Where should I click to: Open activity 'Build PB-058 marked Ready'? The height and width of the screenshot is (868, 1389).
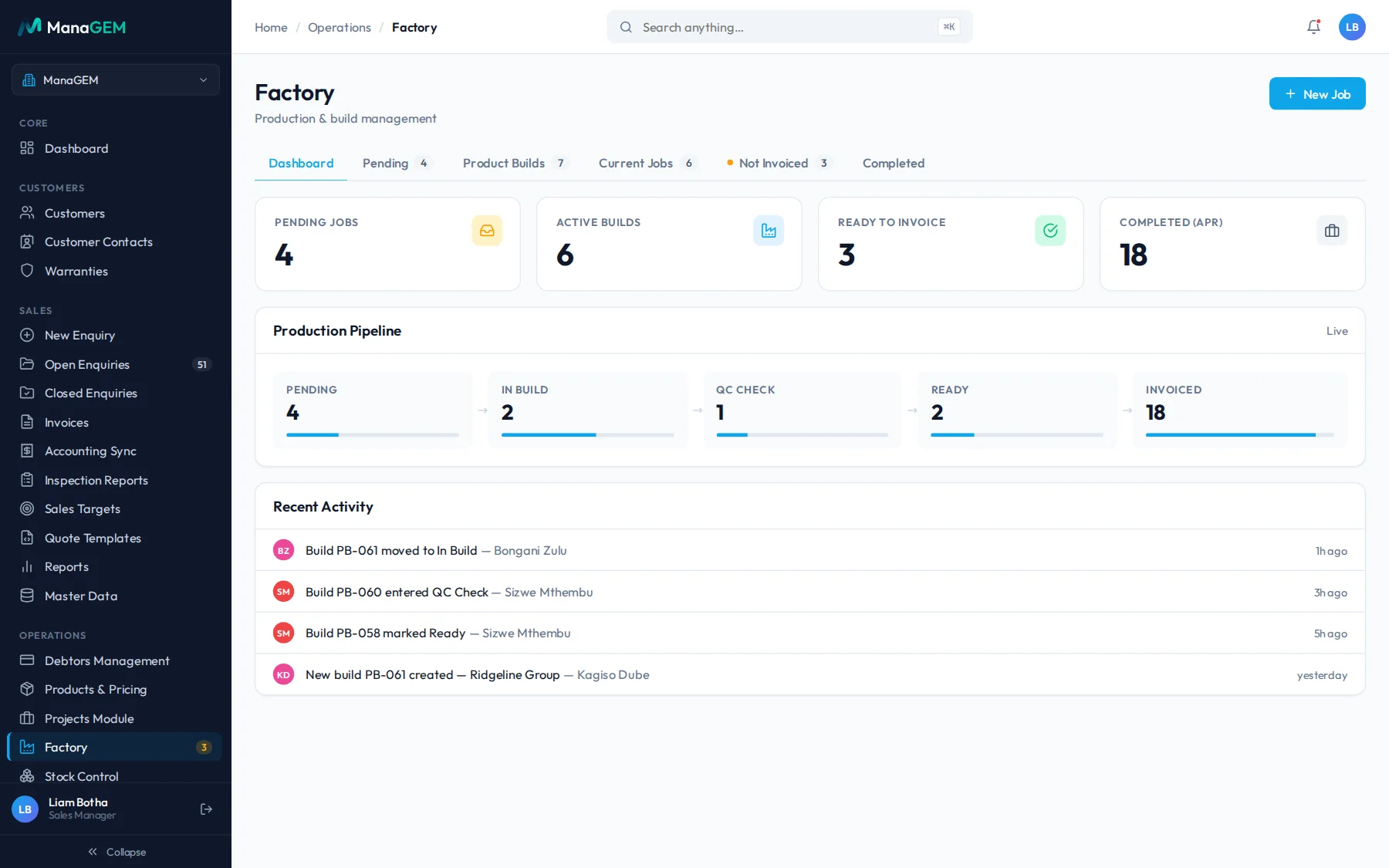810,633
